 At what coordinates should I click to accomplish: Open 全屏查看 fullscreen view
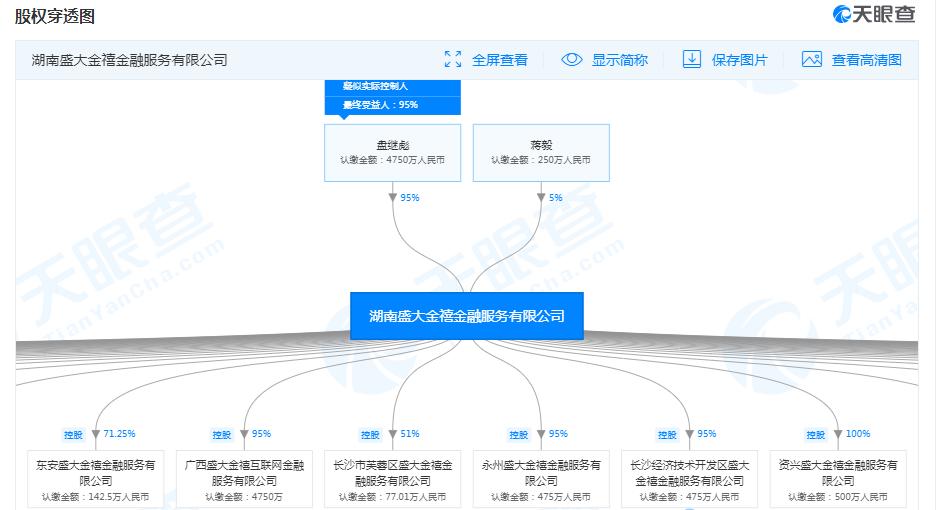(x=500, y=60)
